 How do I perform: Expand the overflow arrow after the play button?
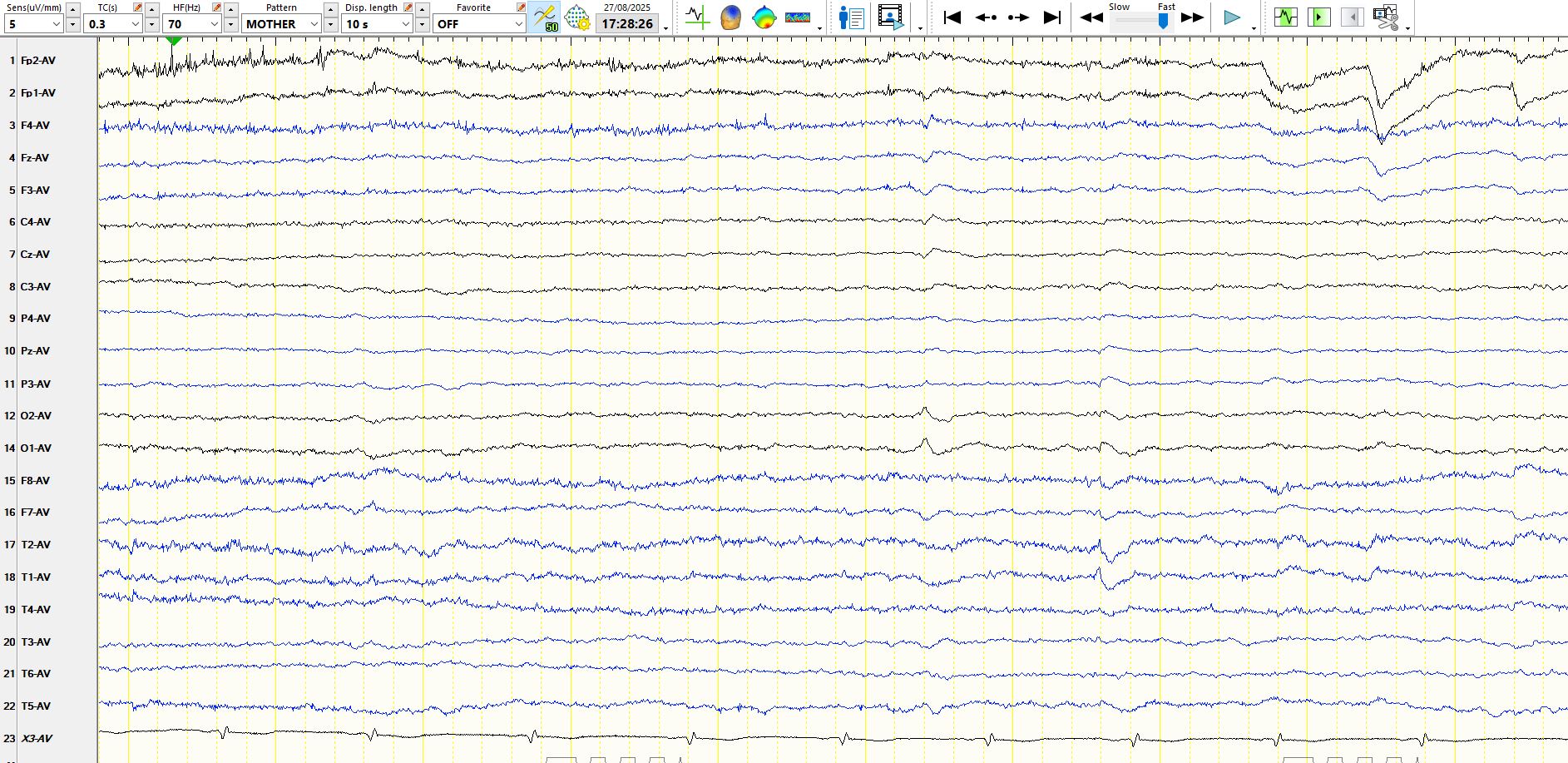pyautogui.click(x=1254, y=28)
